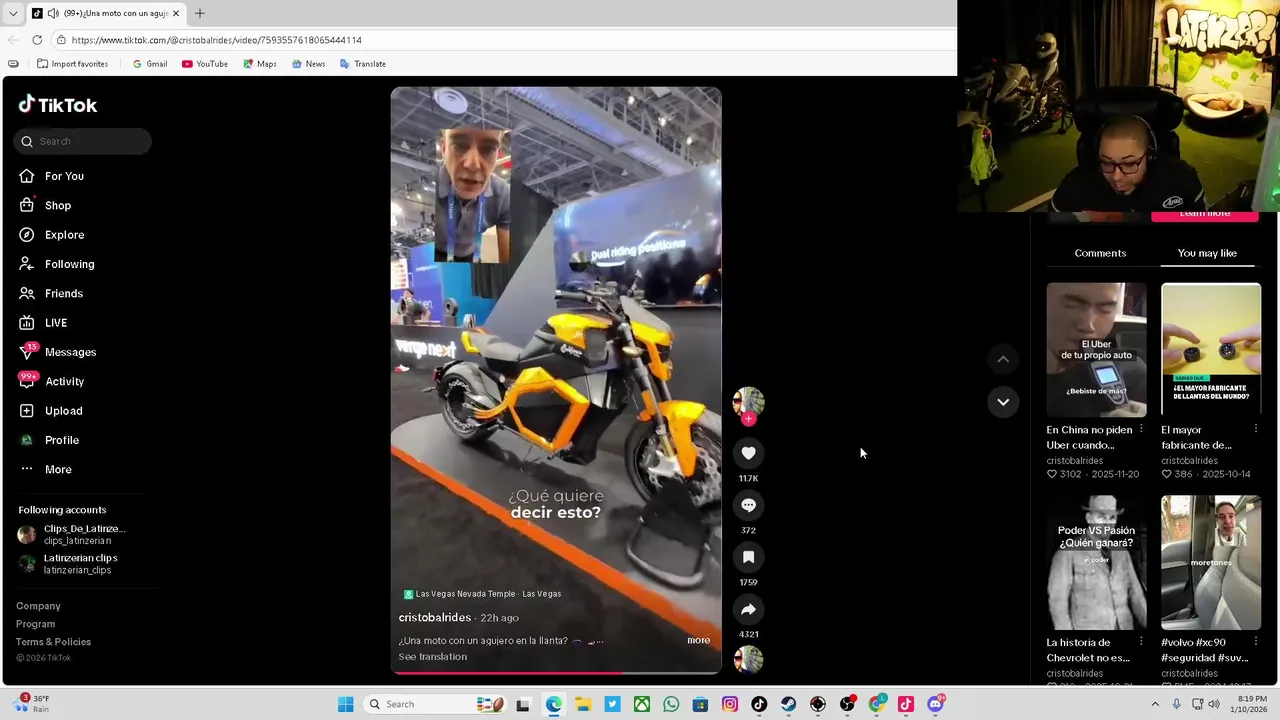Open a new browser tab
The width and height of the screenshot is (1280, 720).
click(199, 13)
